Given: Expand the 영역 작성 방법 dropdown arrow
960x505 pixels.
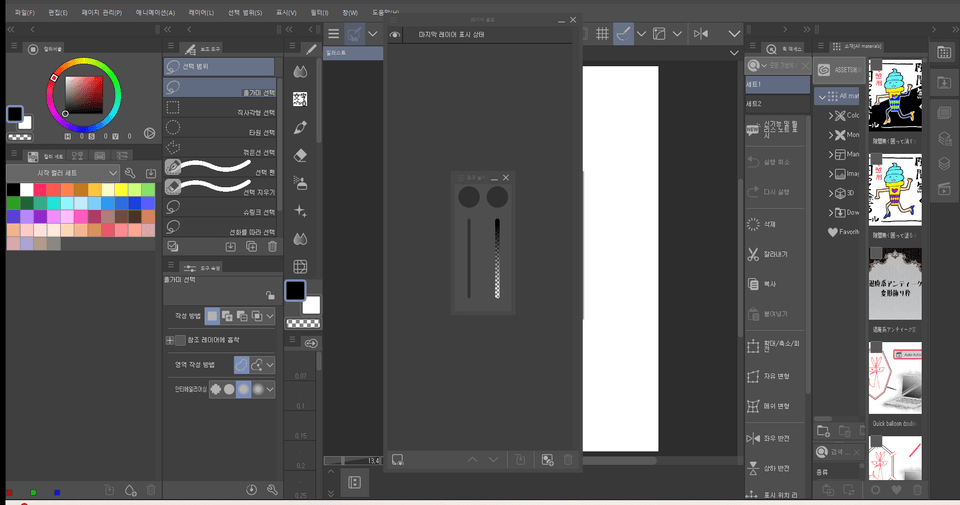Looking at the screenshot, I should coord(270,365).
